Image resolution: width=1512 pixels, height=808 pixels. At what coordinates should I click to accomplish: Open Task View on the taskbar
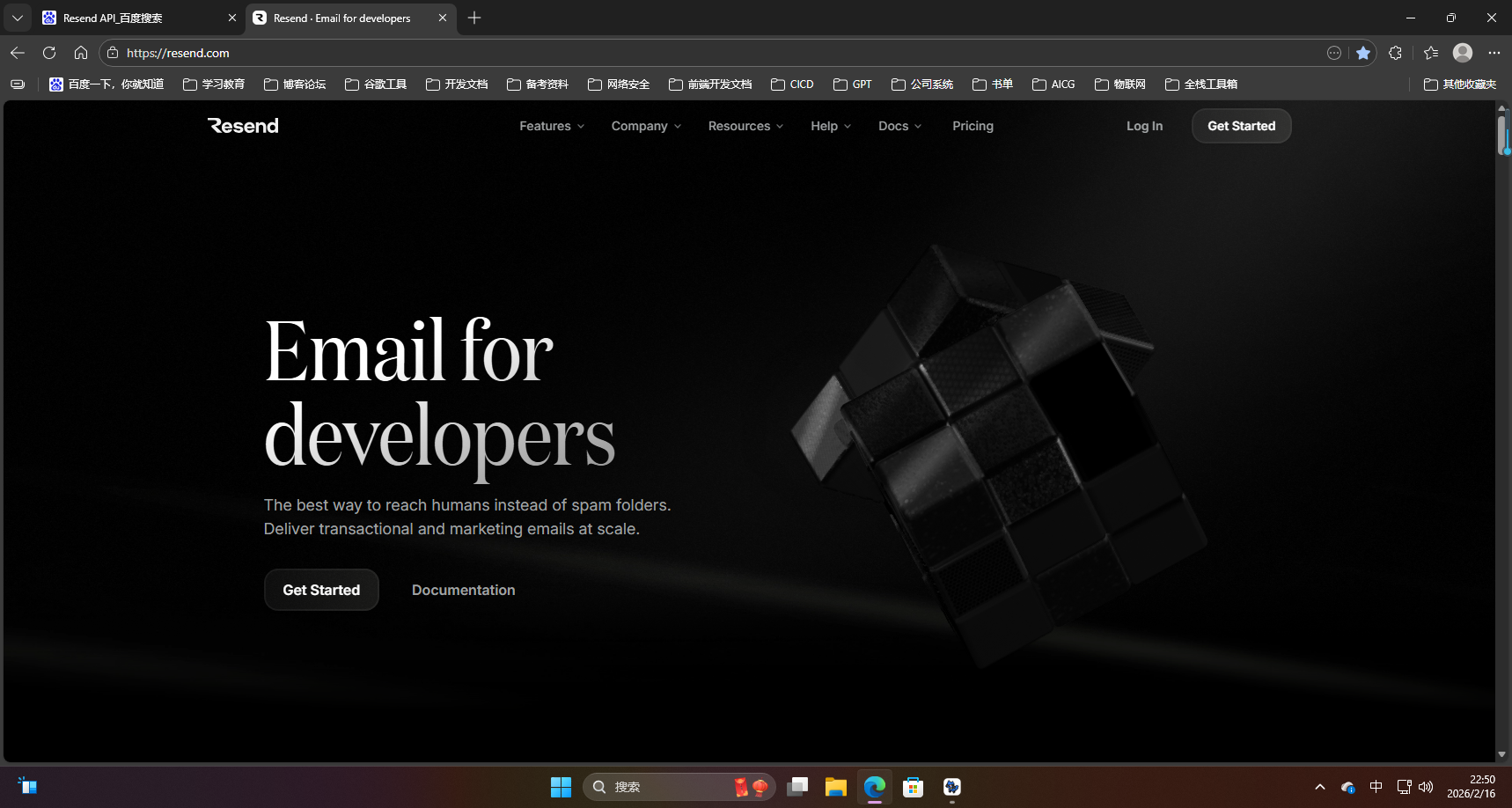797,787
